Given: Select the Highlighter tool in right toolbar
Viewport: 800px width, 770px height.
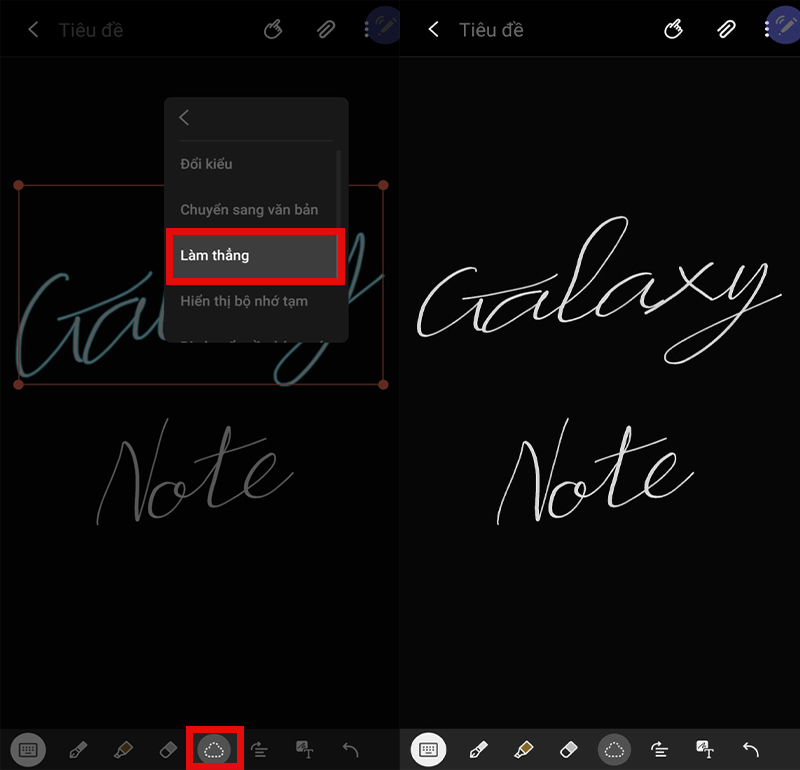Looking at the screenshot, I should coord(523,750).
